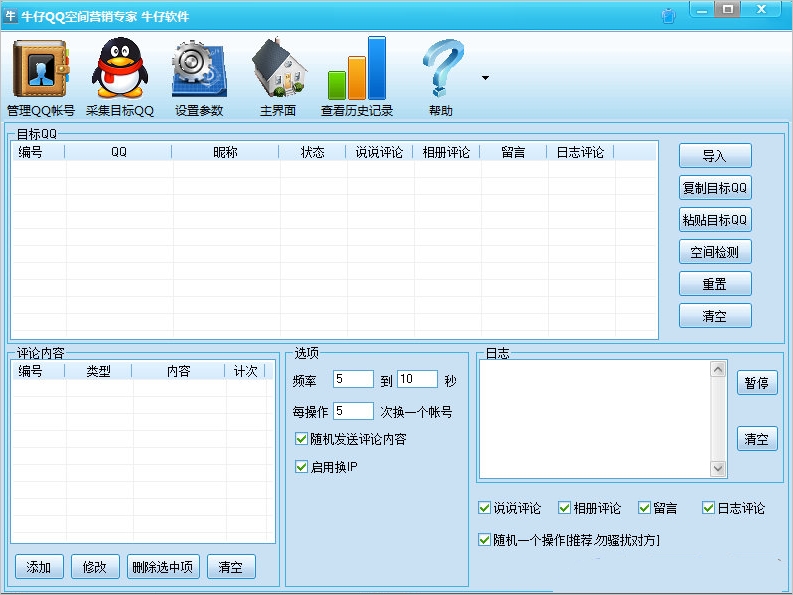Click 日志评论 column header
The image size is (793, 595).
[580, 152]
